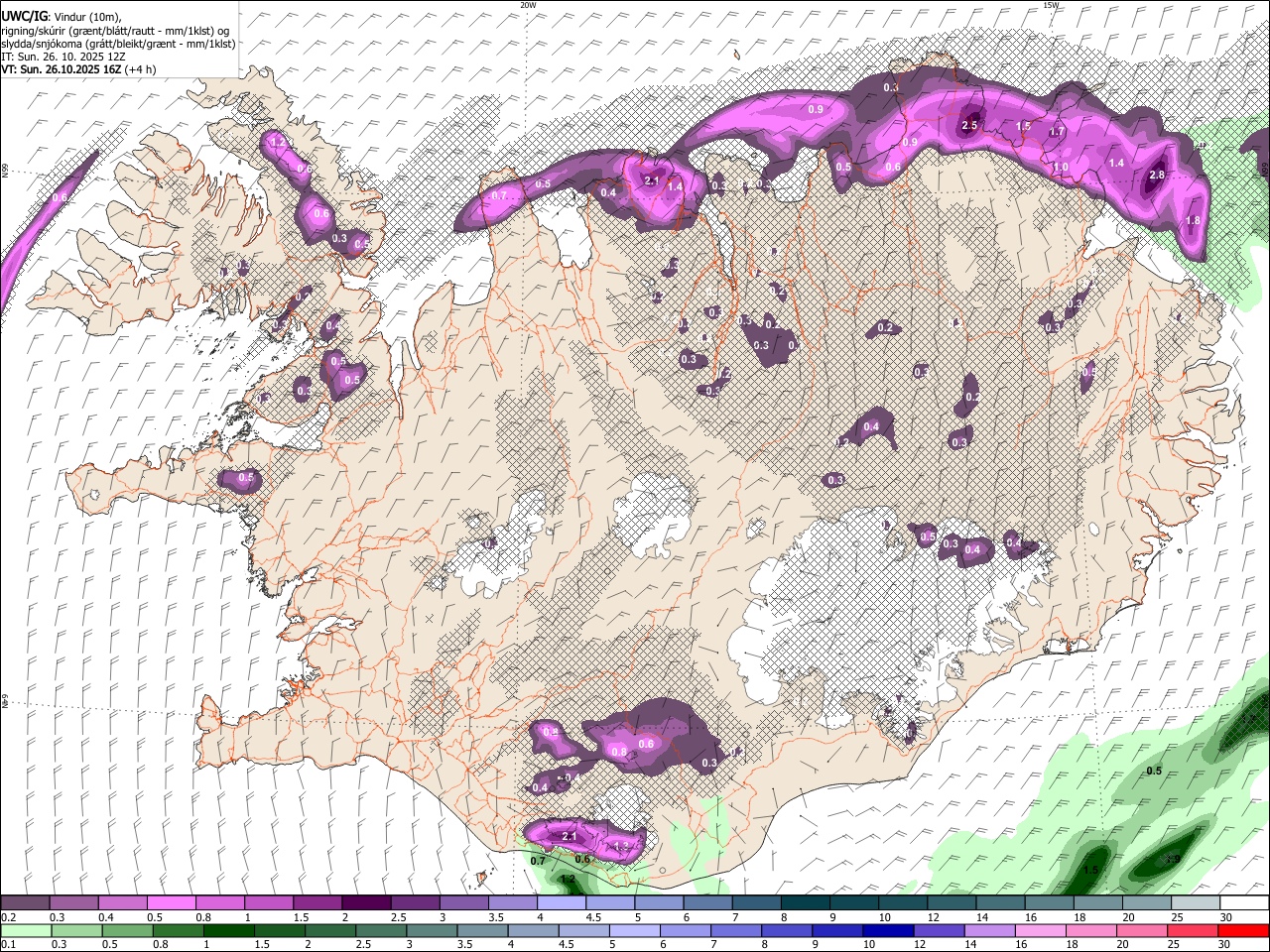Viewport: 1270px width, 952px height.
Task: Click the 15W longitude label at map top
Action: 1051,5
